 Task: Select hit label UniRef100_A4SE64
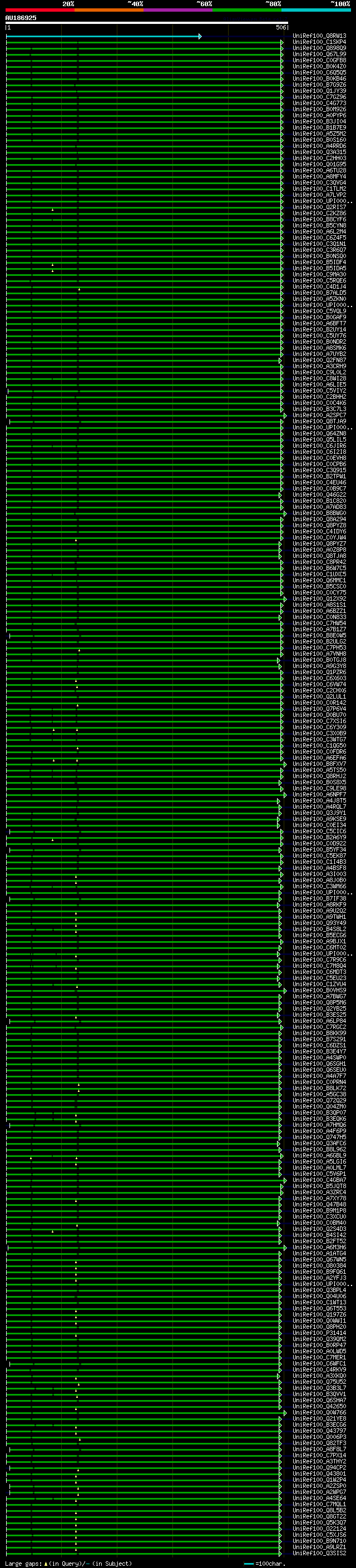click(x=319, y=1498)
